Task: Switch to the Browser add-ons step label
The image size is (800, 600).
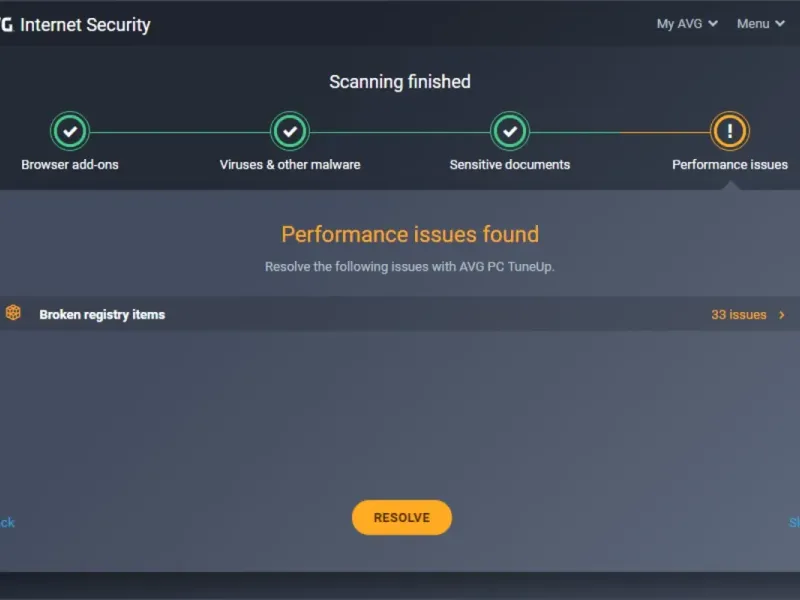Action: coord(70,164)
